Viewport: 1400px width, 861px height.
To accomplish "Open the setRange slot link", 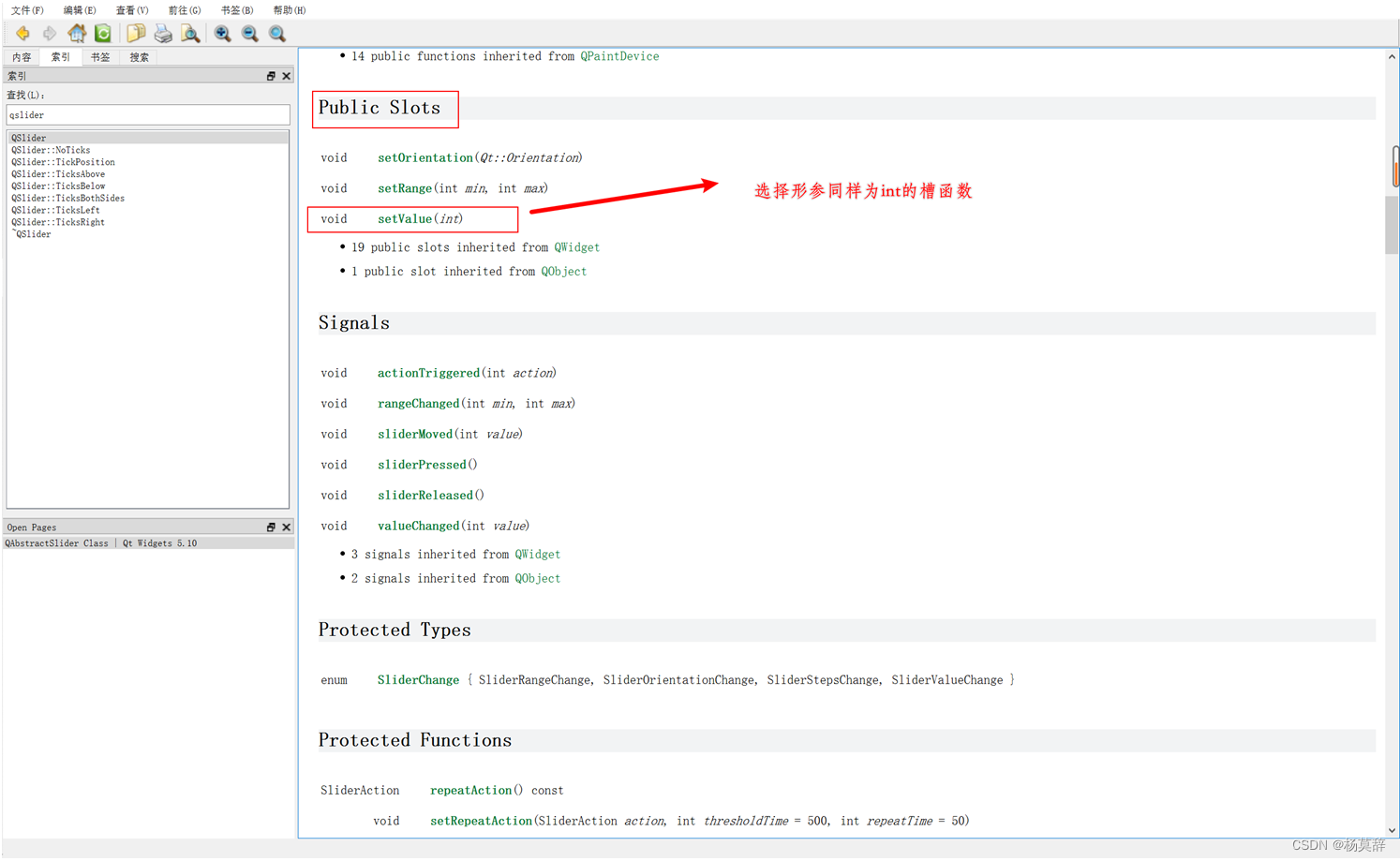I will click(x=405, y=188).
